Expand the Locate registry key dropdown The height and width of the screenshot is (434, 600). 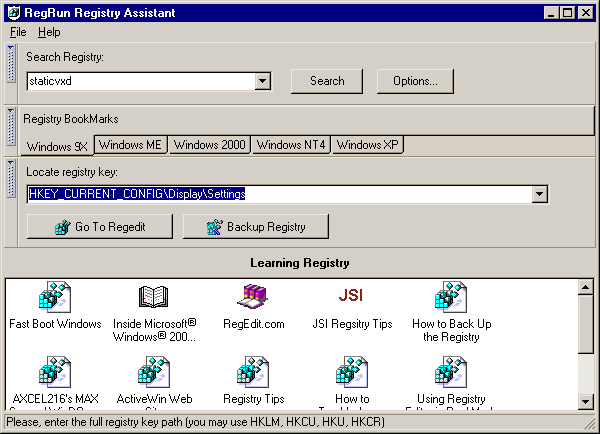[540, 194]
